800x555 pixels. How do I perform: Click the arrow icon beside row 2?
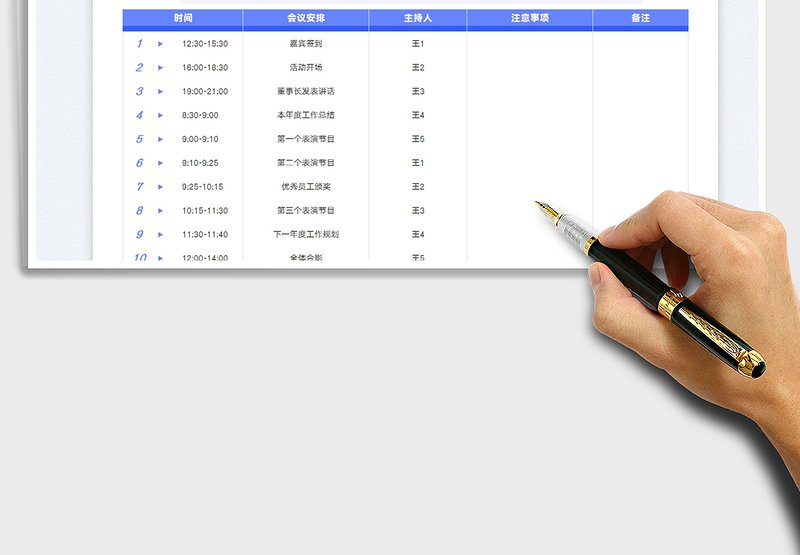(160, 68)
